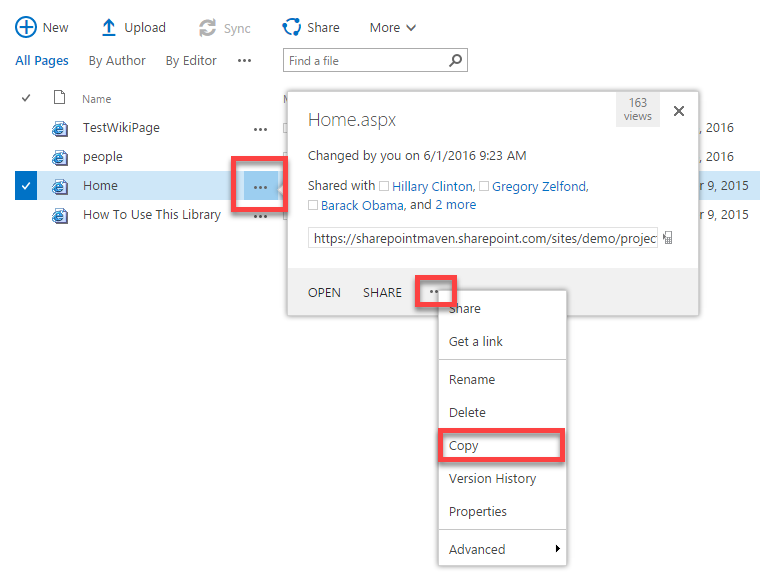Click the TestWikiPage file icon

(x=60, y=128)
